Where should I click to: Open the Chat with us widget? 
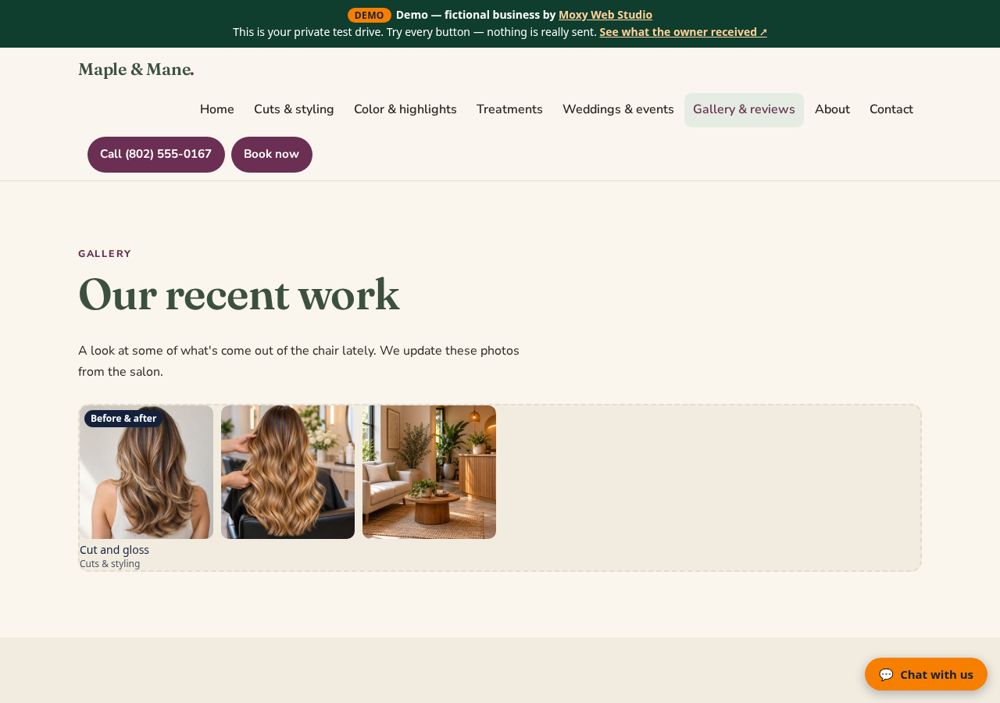coord(925,674)
